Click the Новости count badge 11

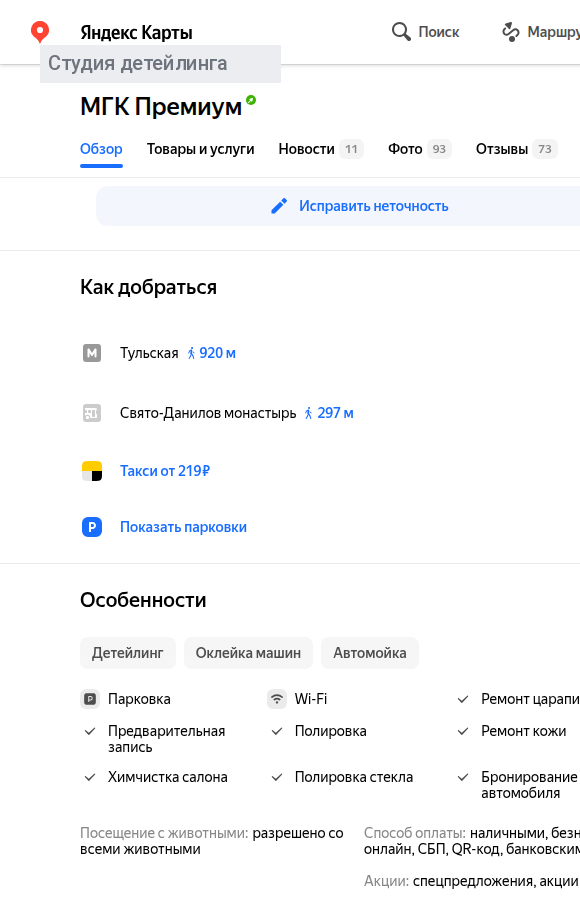[x=351, y=149]
